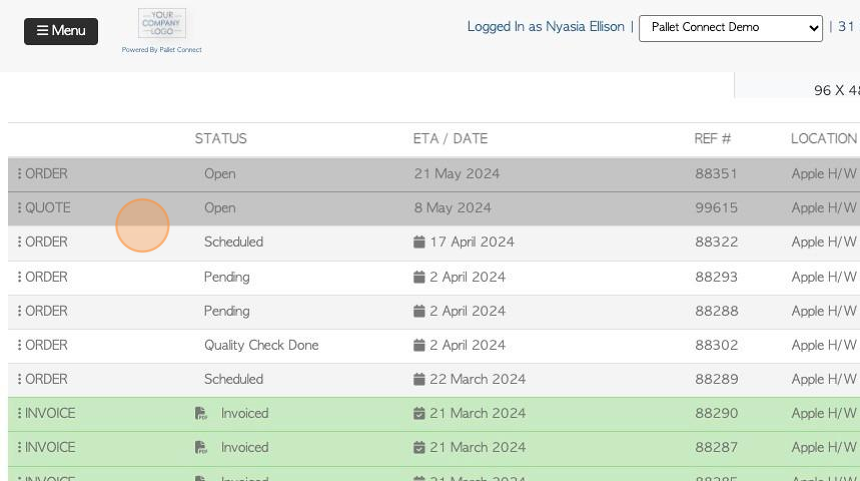
Task: Click the calendar icon beside 17 April 2024
Action: coord(419,242)
